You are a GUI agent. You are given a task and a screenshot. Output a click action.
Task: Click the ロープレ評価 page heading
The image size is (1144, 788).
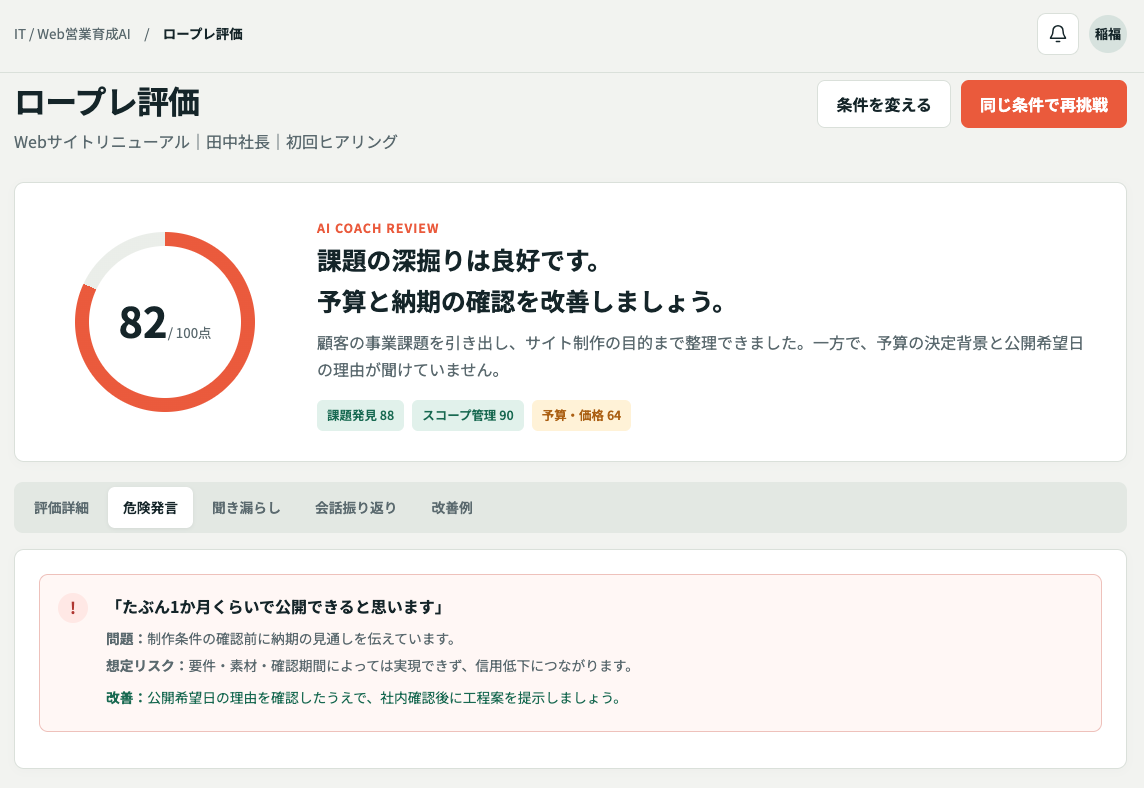point(107,102)
